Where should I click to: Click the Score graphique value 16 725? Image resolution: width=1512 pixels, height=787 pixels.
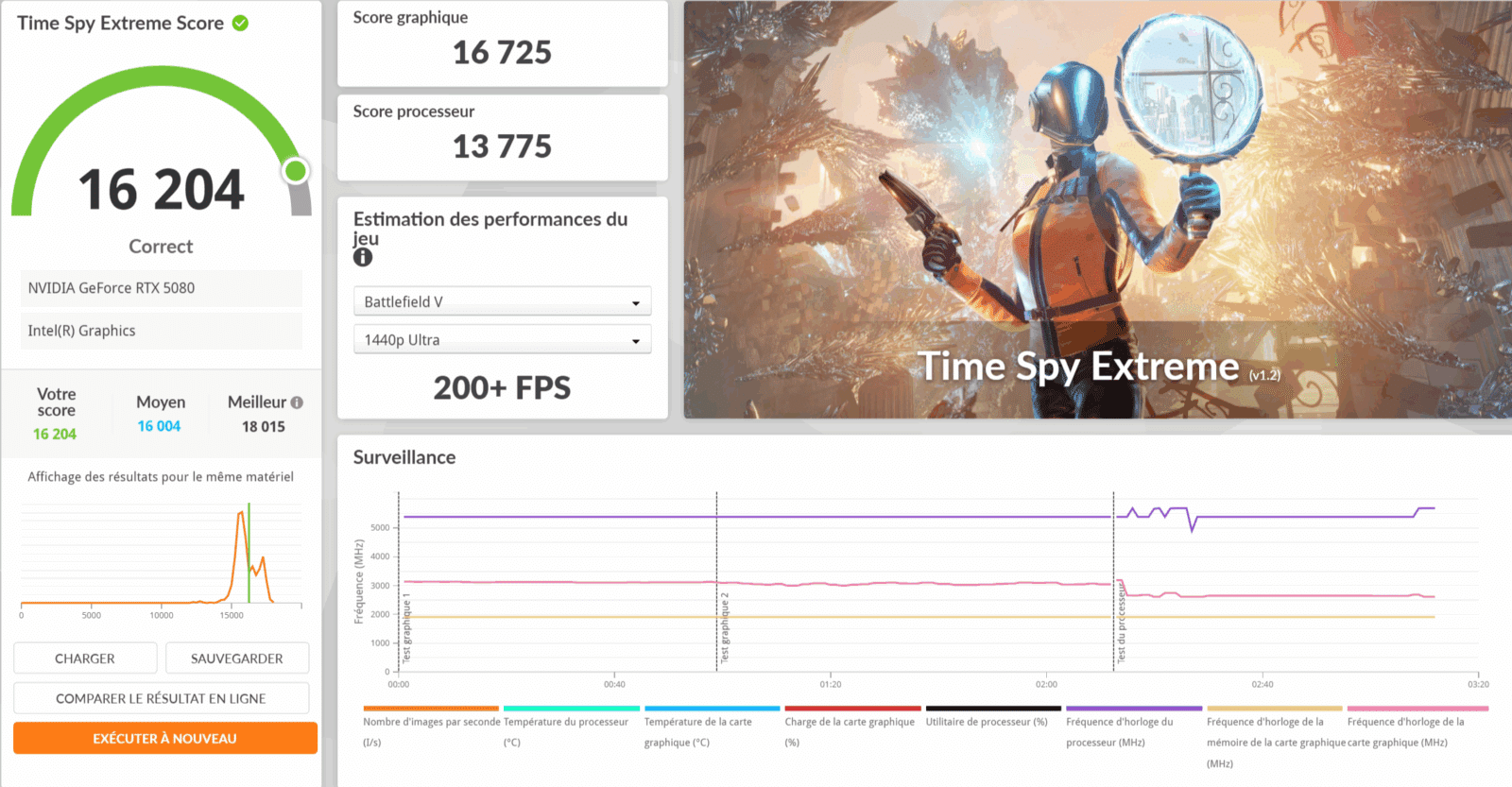click(x=502, y=53)
